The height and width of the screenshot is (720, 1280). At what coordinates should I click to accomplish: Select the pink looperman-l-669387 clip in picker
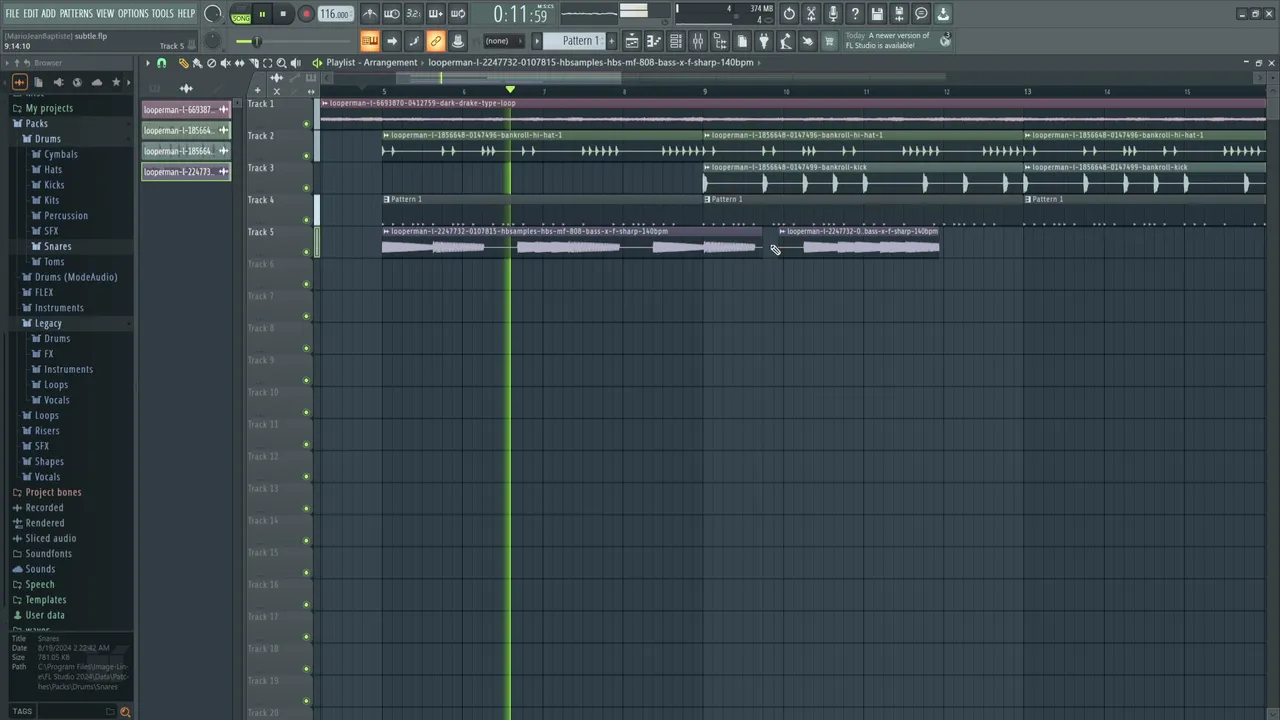[186, 110]
